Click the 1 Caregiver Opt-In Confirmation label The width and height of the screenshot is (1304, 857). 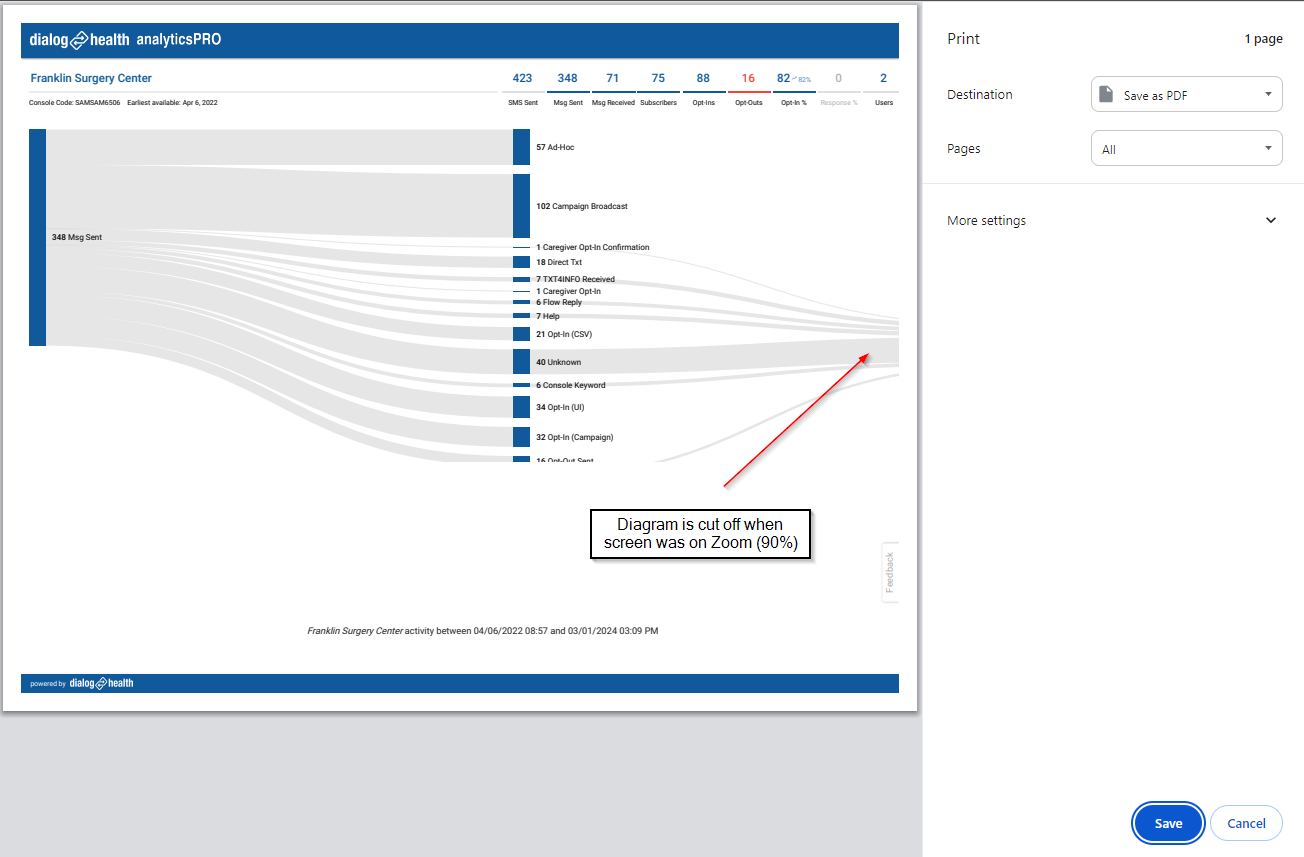[593, 247]
